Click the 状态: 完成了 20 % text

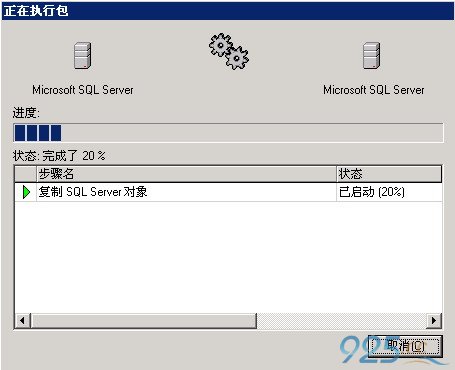pos(59,156)
